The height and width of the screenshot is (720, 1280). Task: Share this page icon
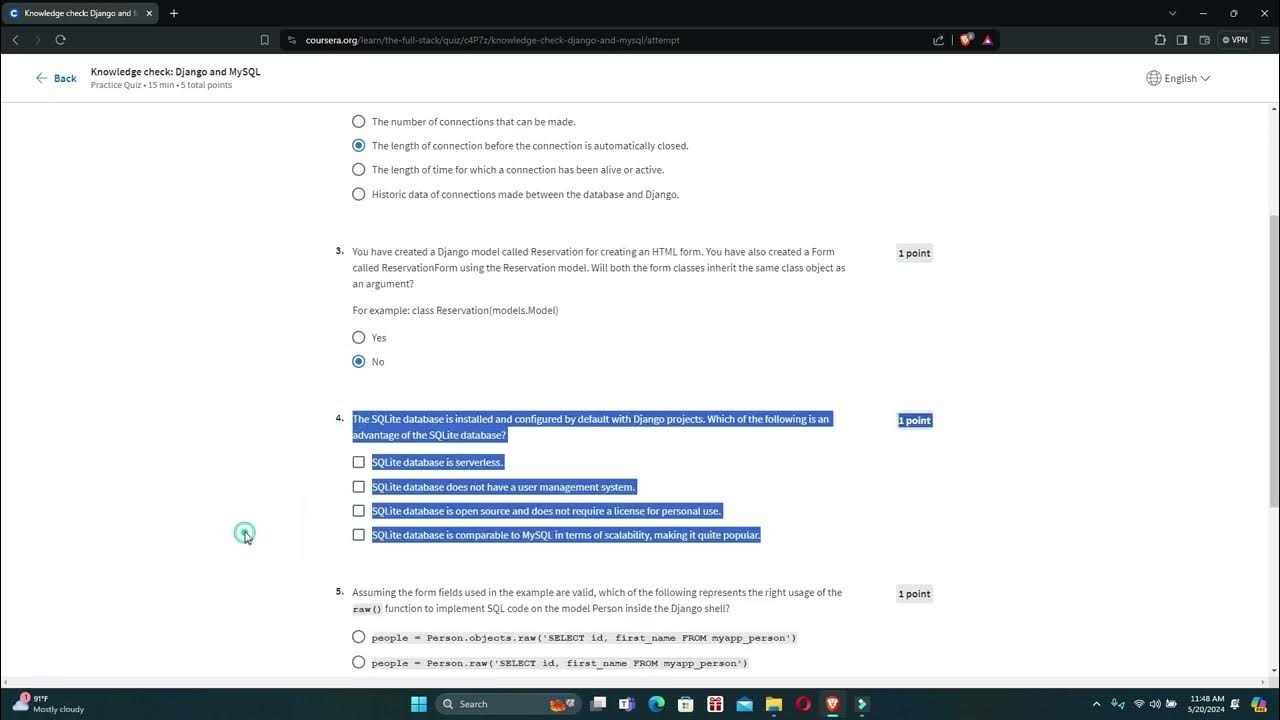click(938, 40)
